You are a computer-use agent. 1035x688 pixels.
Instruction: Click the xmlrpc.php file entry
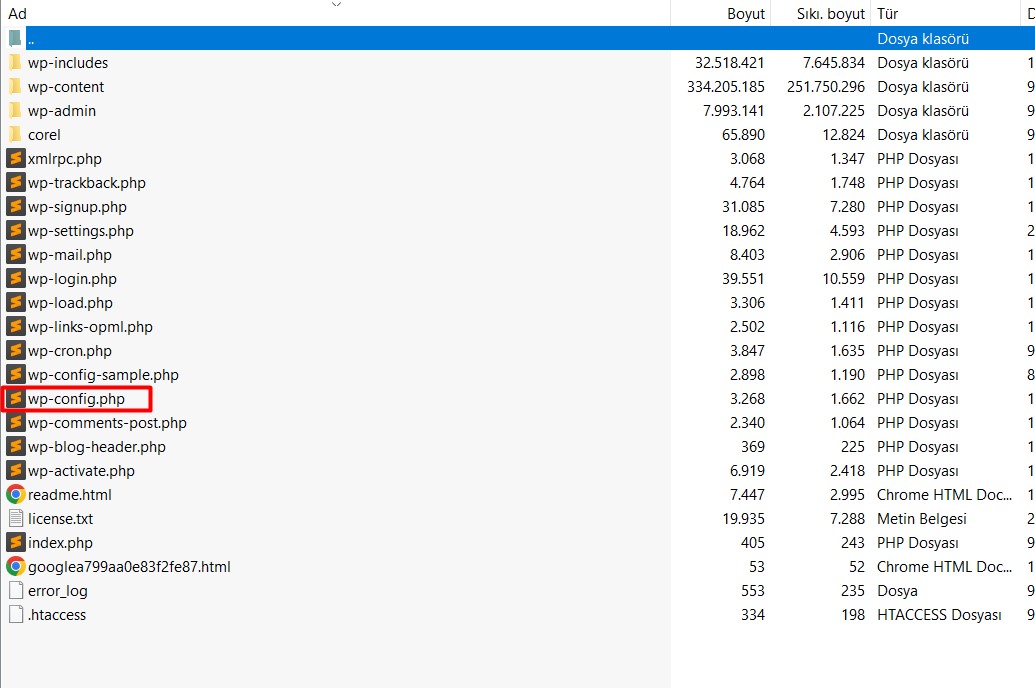(65, 159)
